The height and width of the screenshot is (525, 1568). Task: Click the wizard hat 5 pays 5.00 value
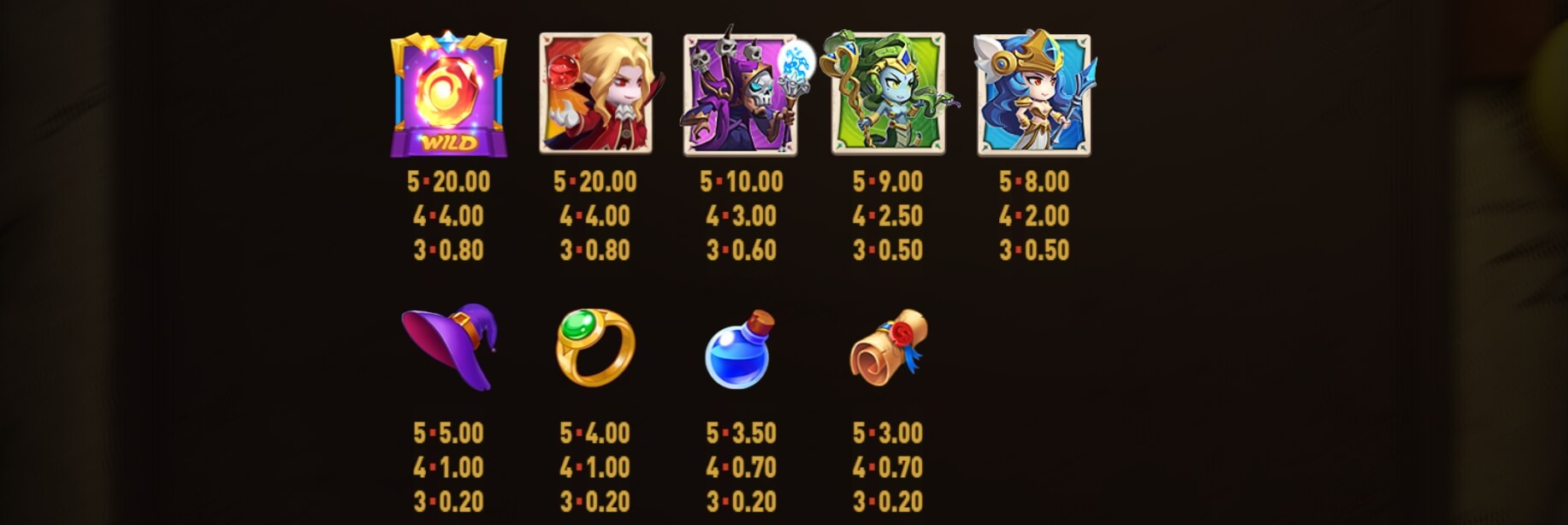(448, 433)
